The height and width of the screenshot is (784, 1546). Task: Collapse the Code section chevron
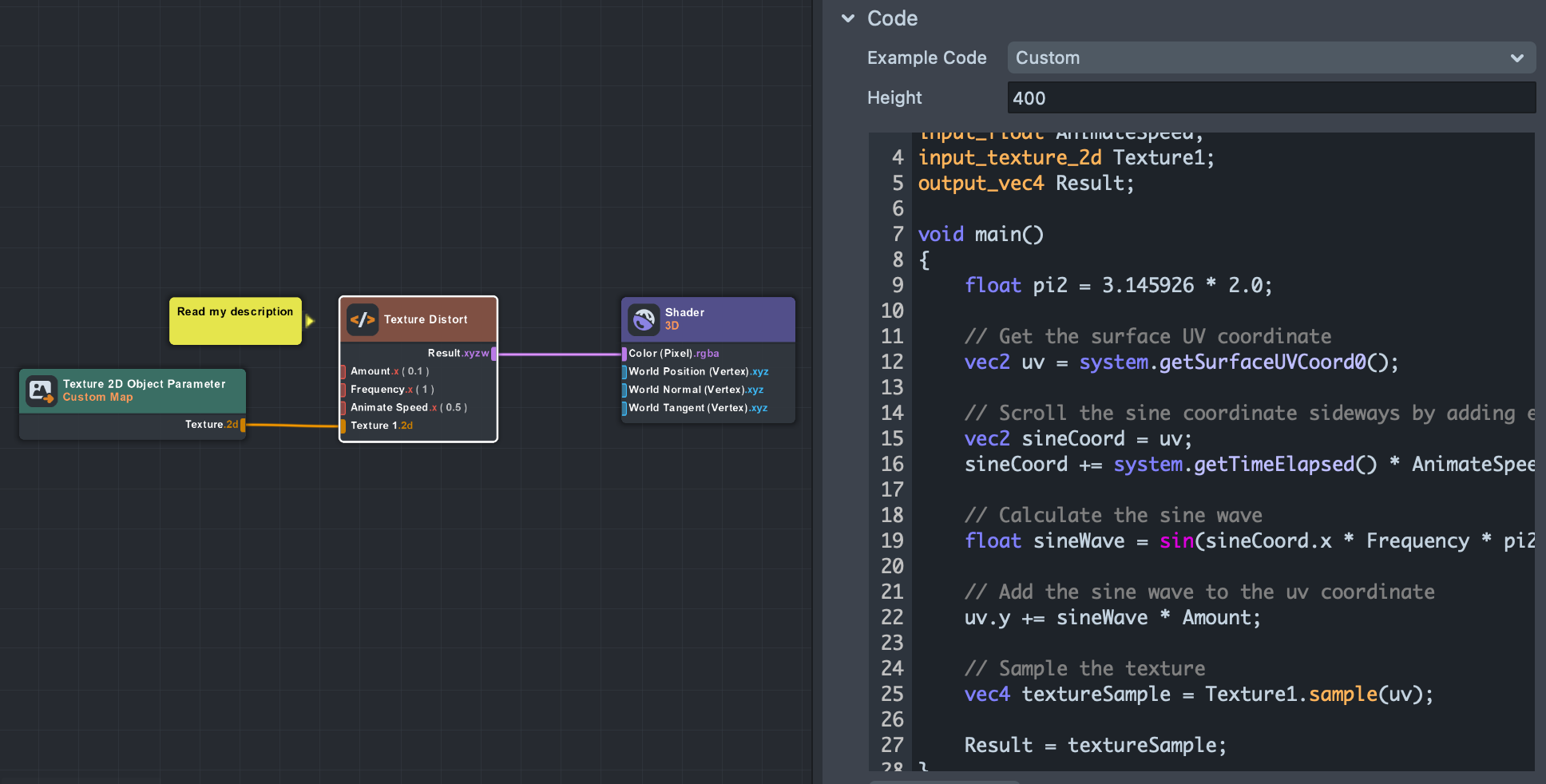(x=848, y=18)
